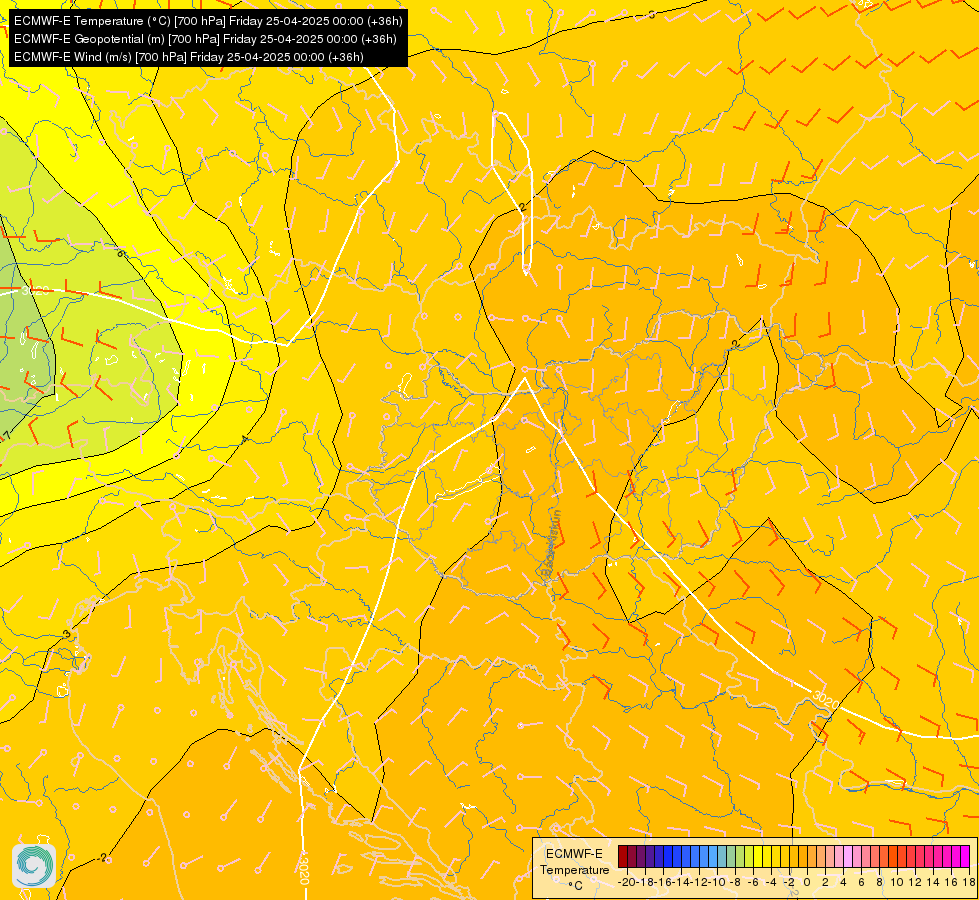Click the 'Temperature' word in the legend
979x900 pixels.
point(574,870)
